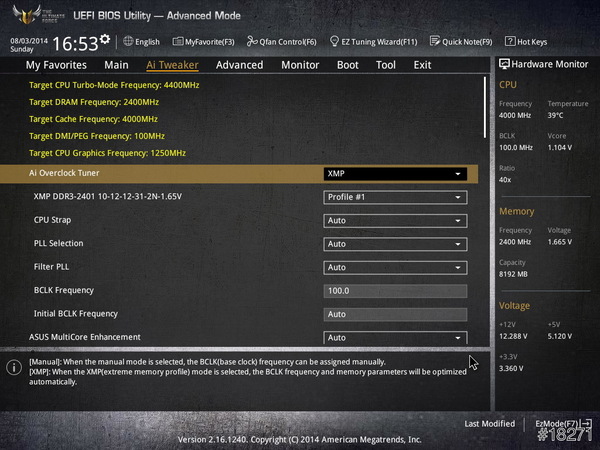The height and width of the screenshot is (450, 600).
Task: Click the BCLK Frequency input field
Action: [x=395, y=291]
